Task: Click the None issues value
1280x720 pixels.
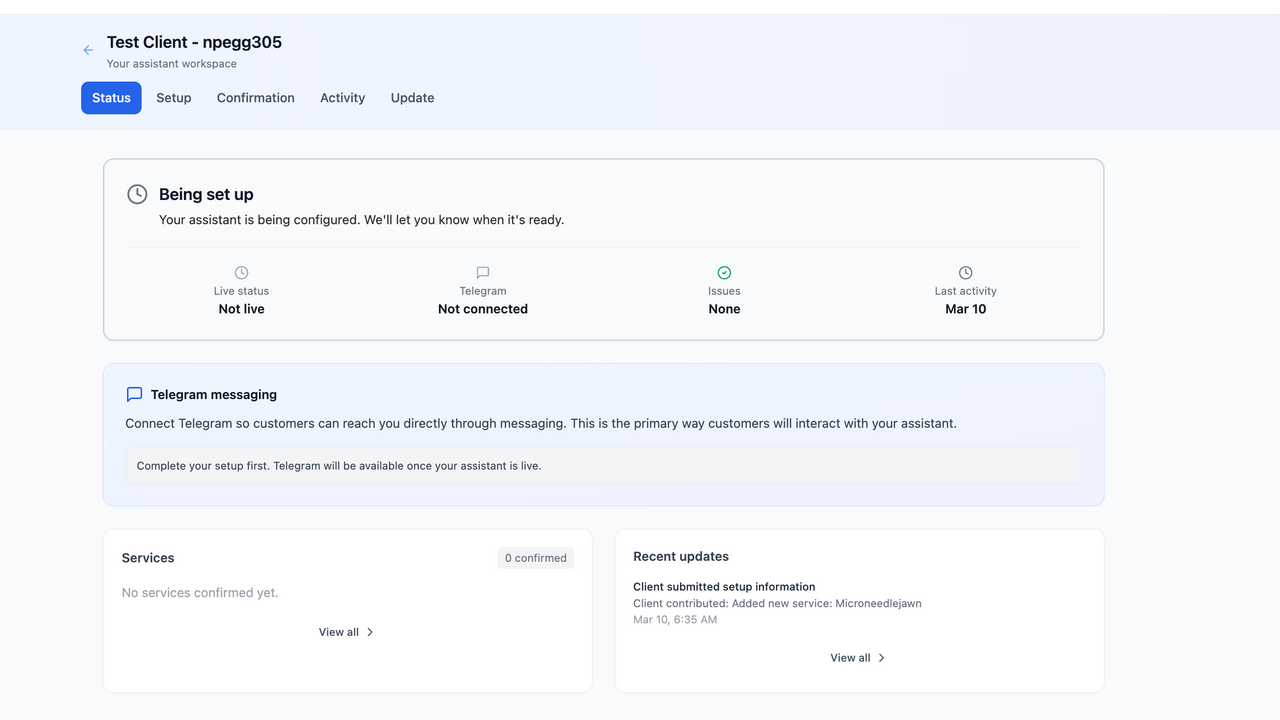Action: click(724, 309)
